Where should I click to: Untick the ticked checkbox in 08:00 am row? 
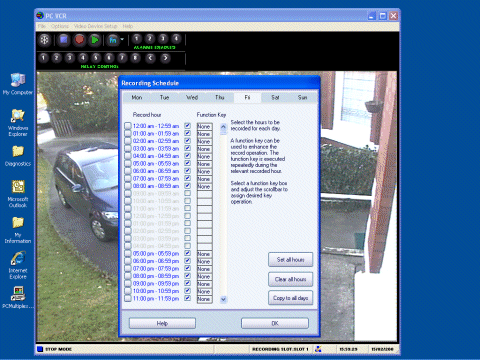coord(188,186)
